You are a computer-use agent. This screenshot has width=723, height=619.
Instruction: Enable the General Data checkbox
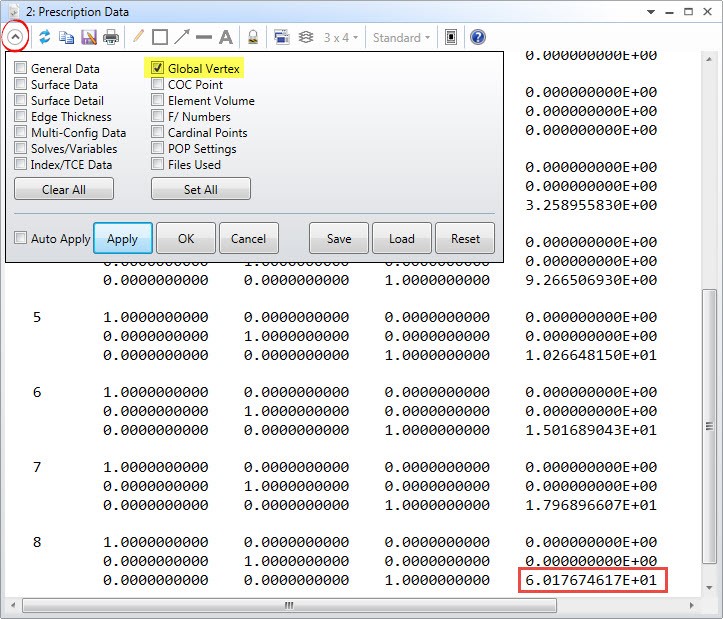tap(20, 68)
